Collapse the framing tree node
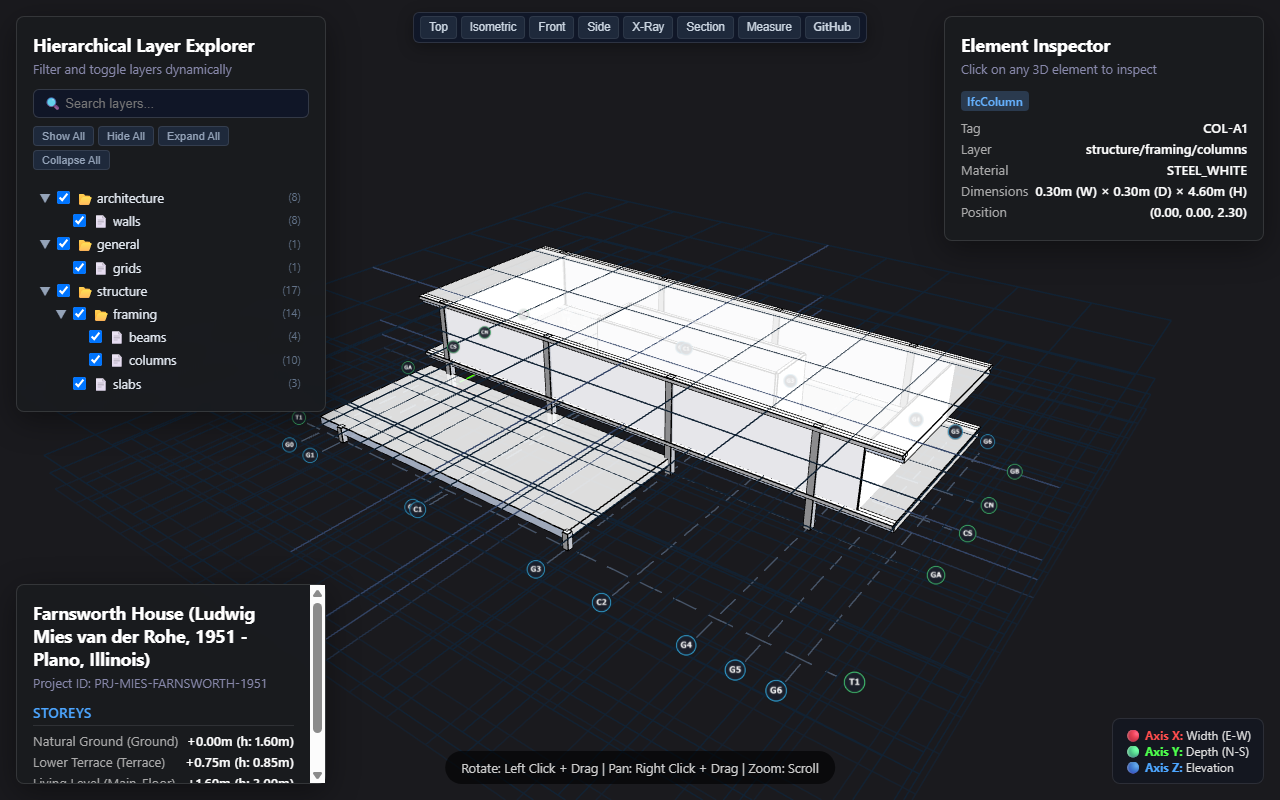Image resolution: width=1280 pixels, height=800 pixels. (x=61, y=315)
